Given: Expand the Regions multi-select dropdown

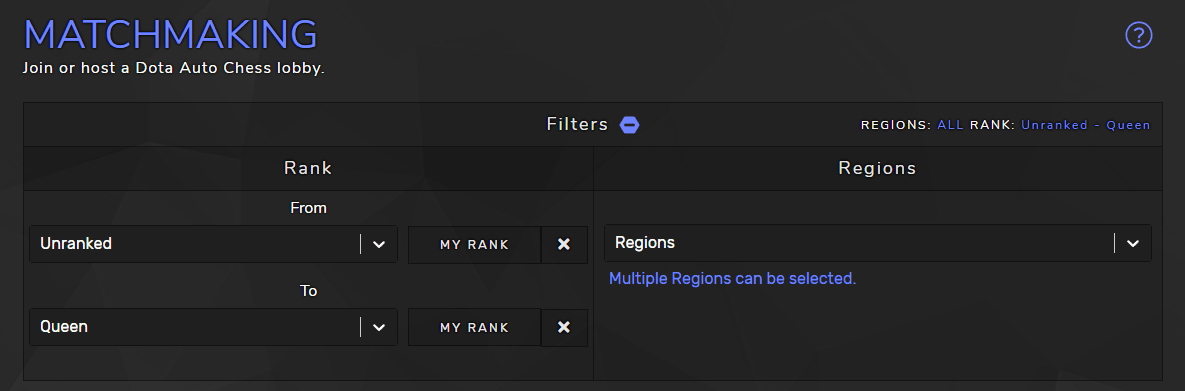Looking at the screenshot, I should (x=877, y=243).
